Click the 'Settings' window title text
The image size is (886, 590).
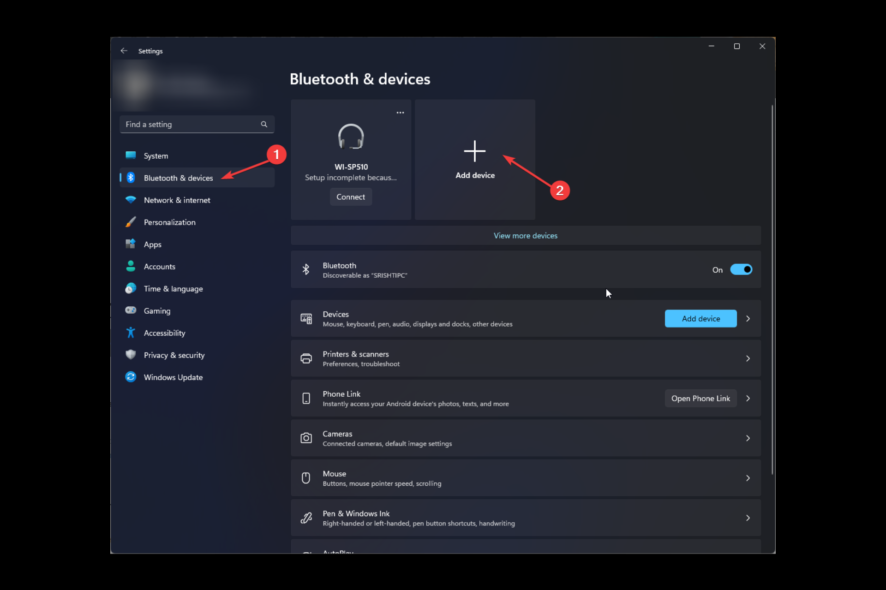point(150,51)
